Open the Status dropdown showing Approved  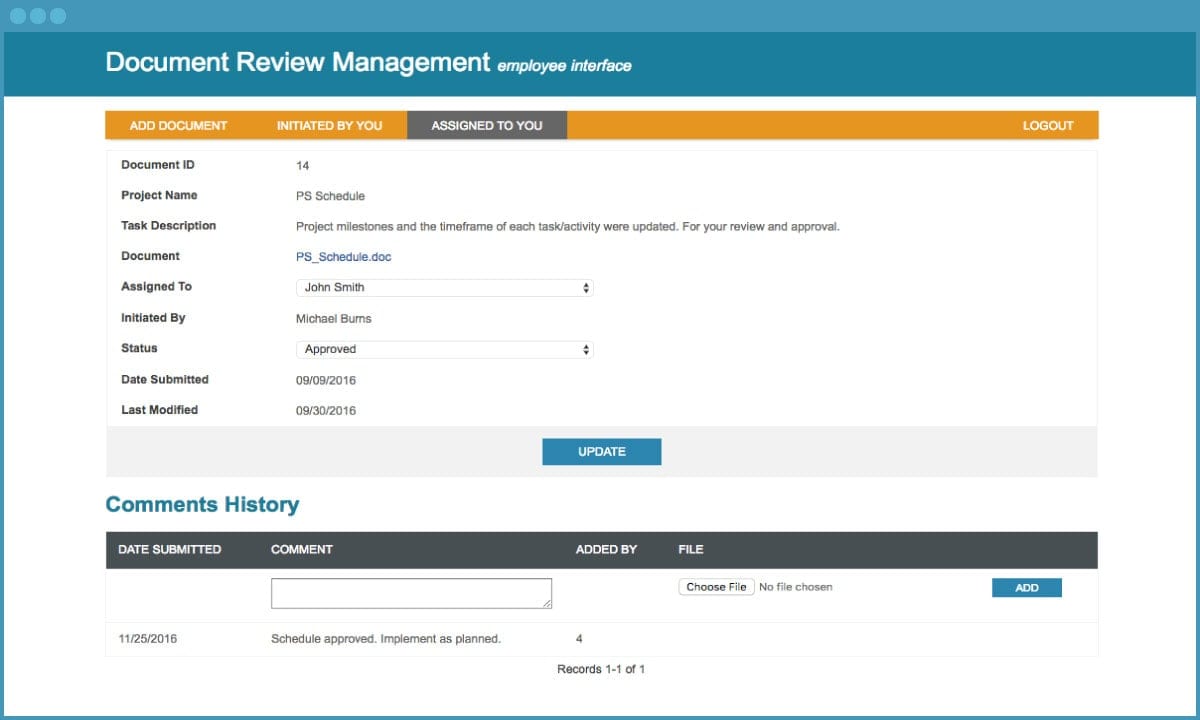[444, 349]
